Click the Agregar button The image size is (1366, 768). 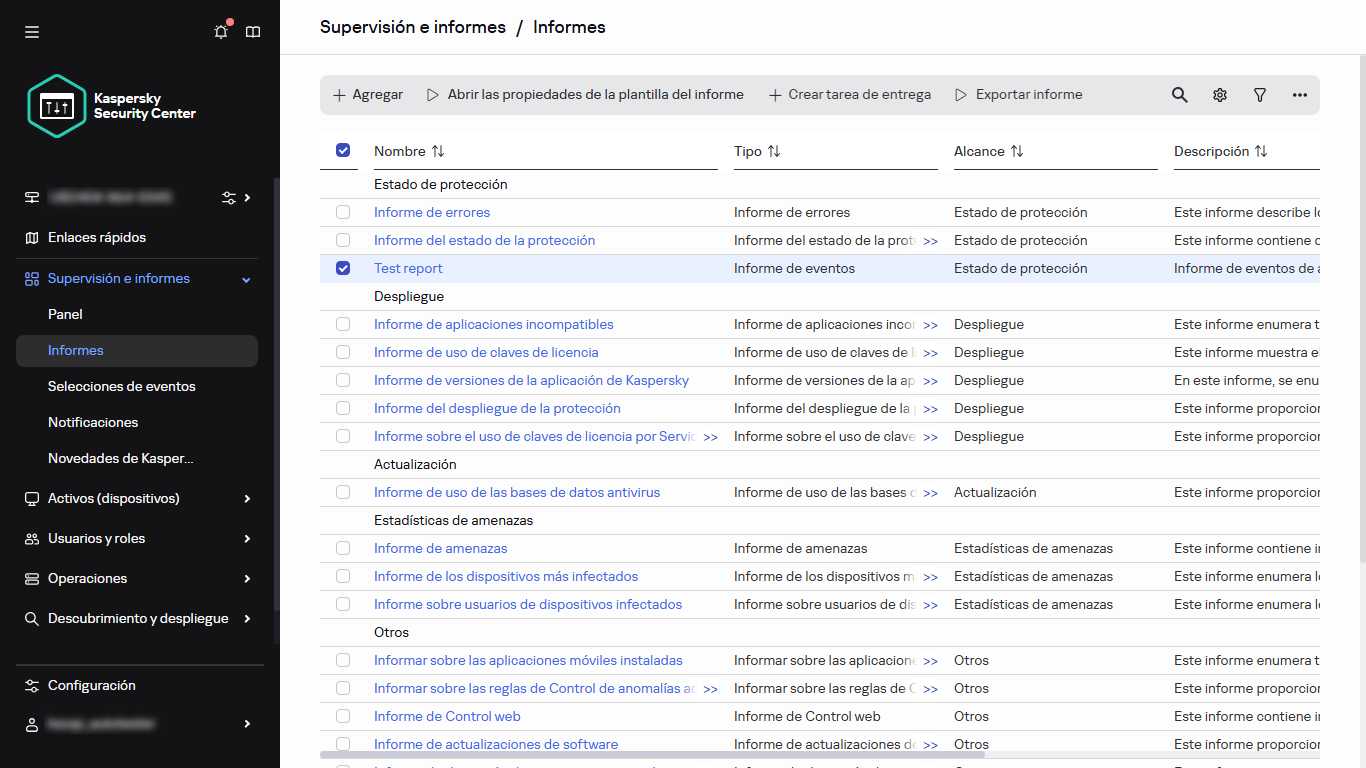click(x=367, y=94)
